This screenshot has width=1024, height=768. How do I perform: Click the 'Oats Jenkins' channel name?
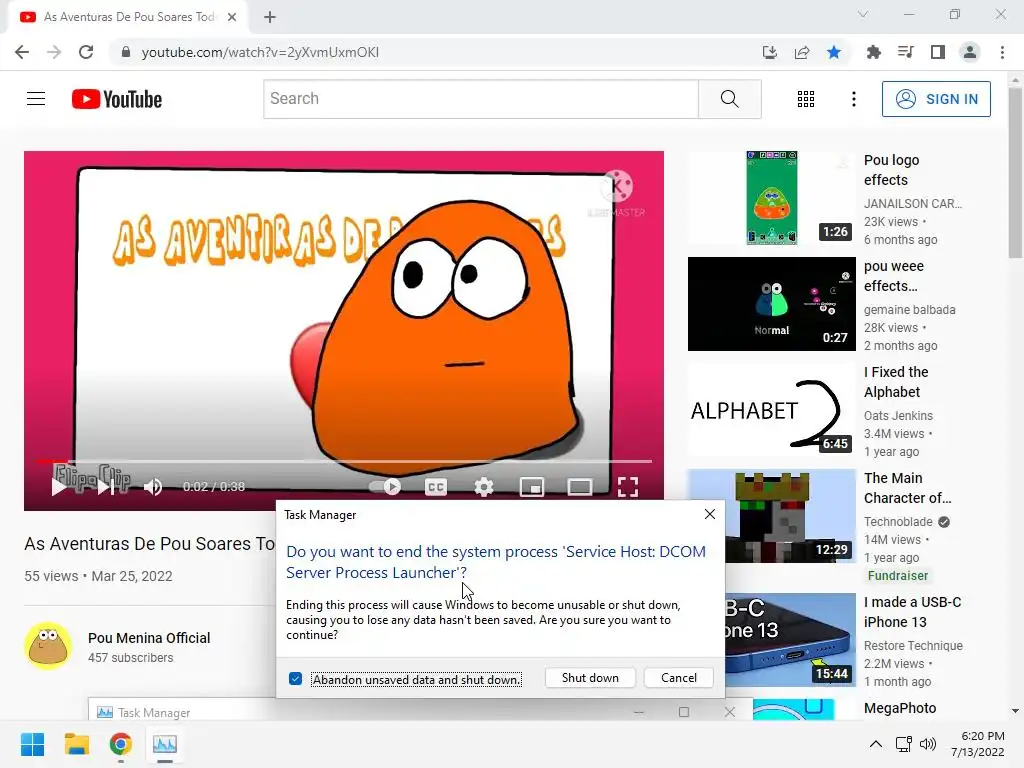[898, 415]
